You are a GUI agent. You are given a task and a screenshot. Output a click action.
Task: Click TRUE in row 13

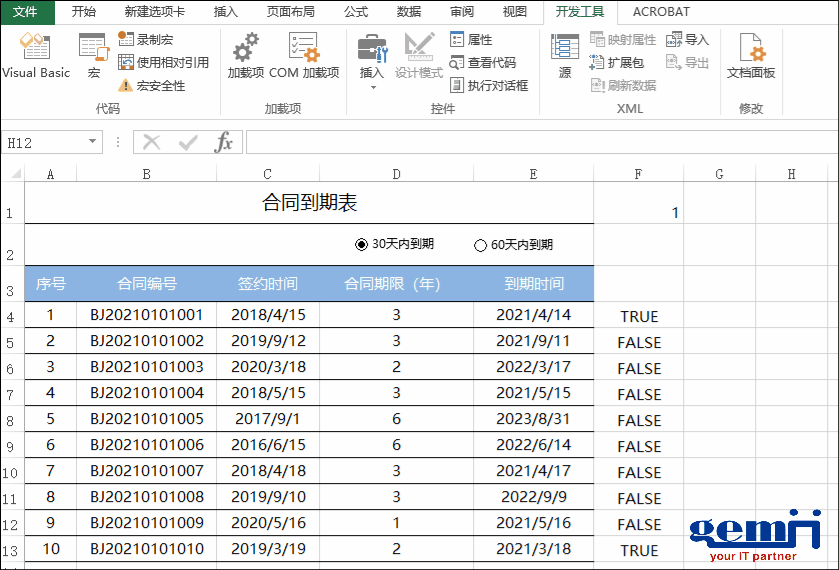pyautogui.click(x=639, y=550)
